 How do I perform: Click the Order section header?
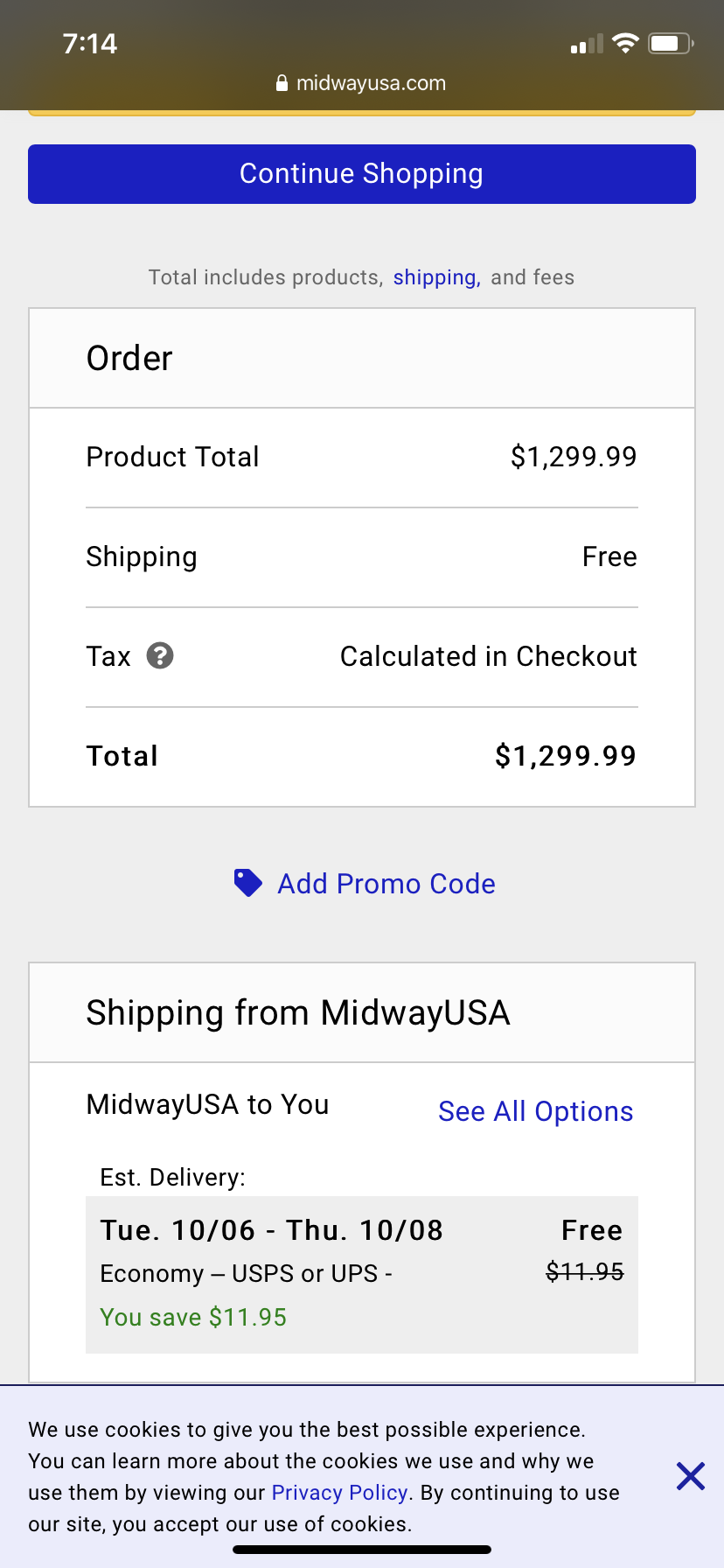coord(362,358)
